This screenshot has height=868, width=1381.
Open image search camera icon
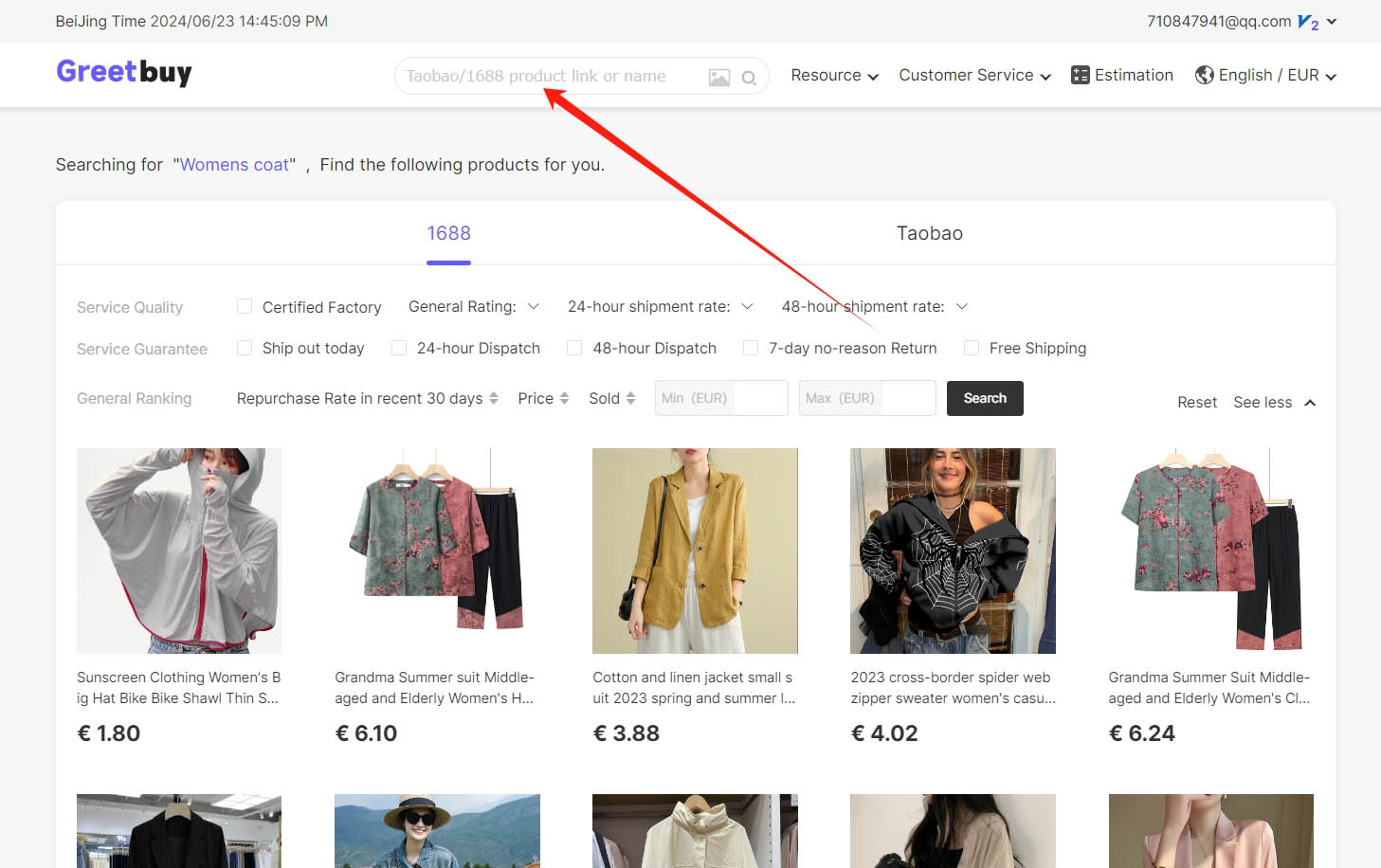point(719,78)
